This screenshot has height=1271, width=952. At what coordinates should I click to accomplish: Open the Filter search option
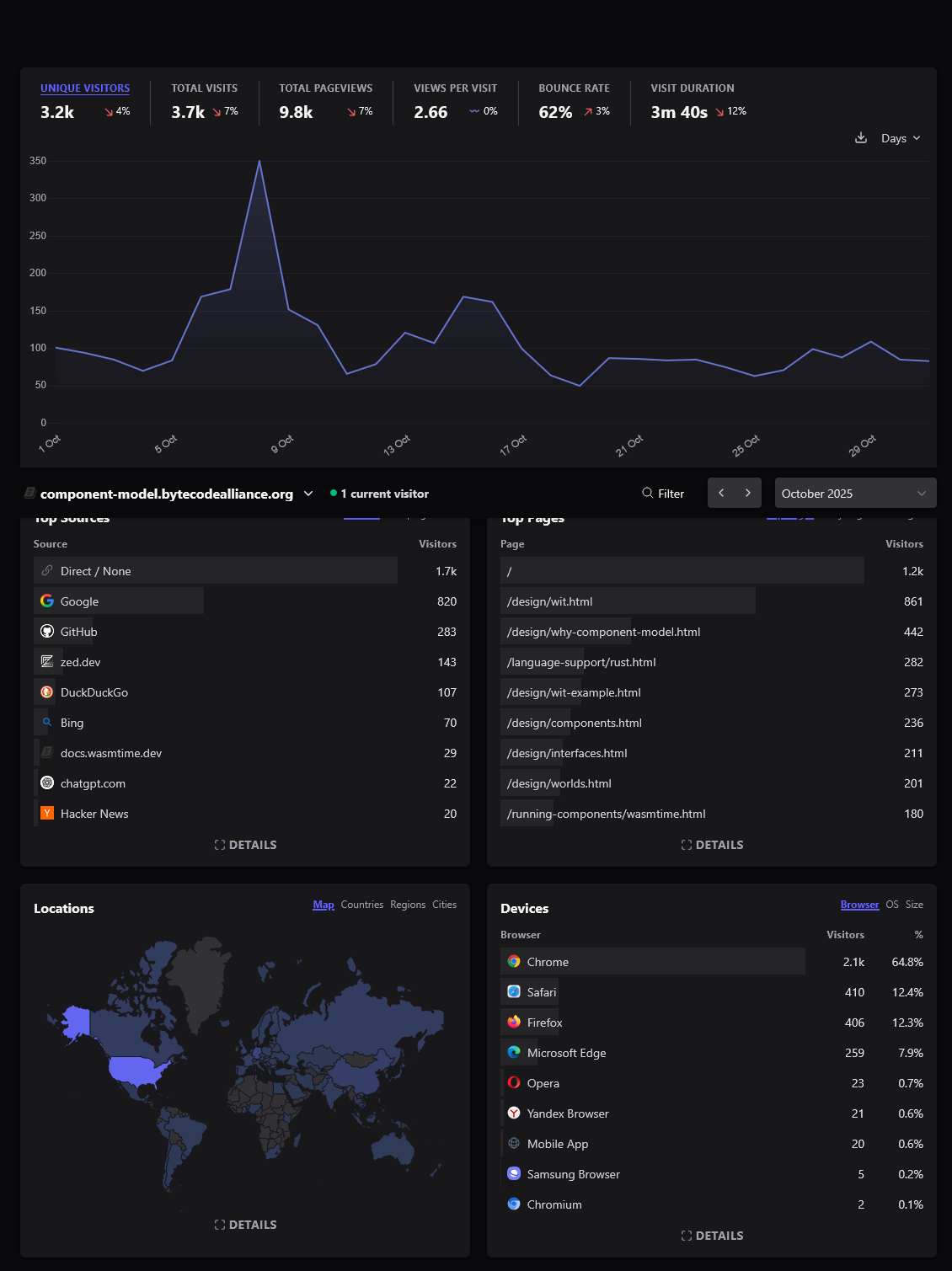[x=663, y=494]
